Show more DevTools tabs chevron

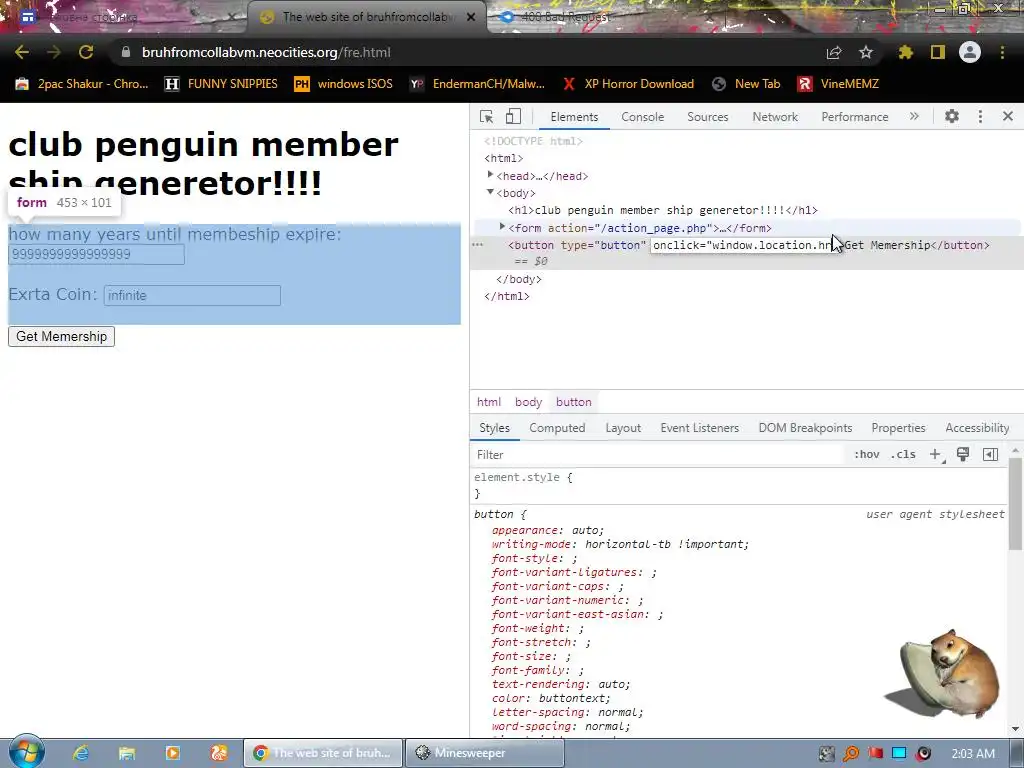[x=914, y=117]
